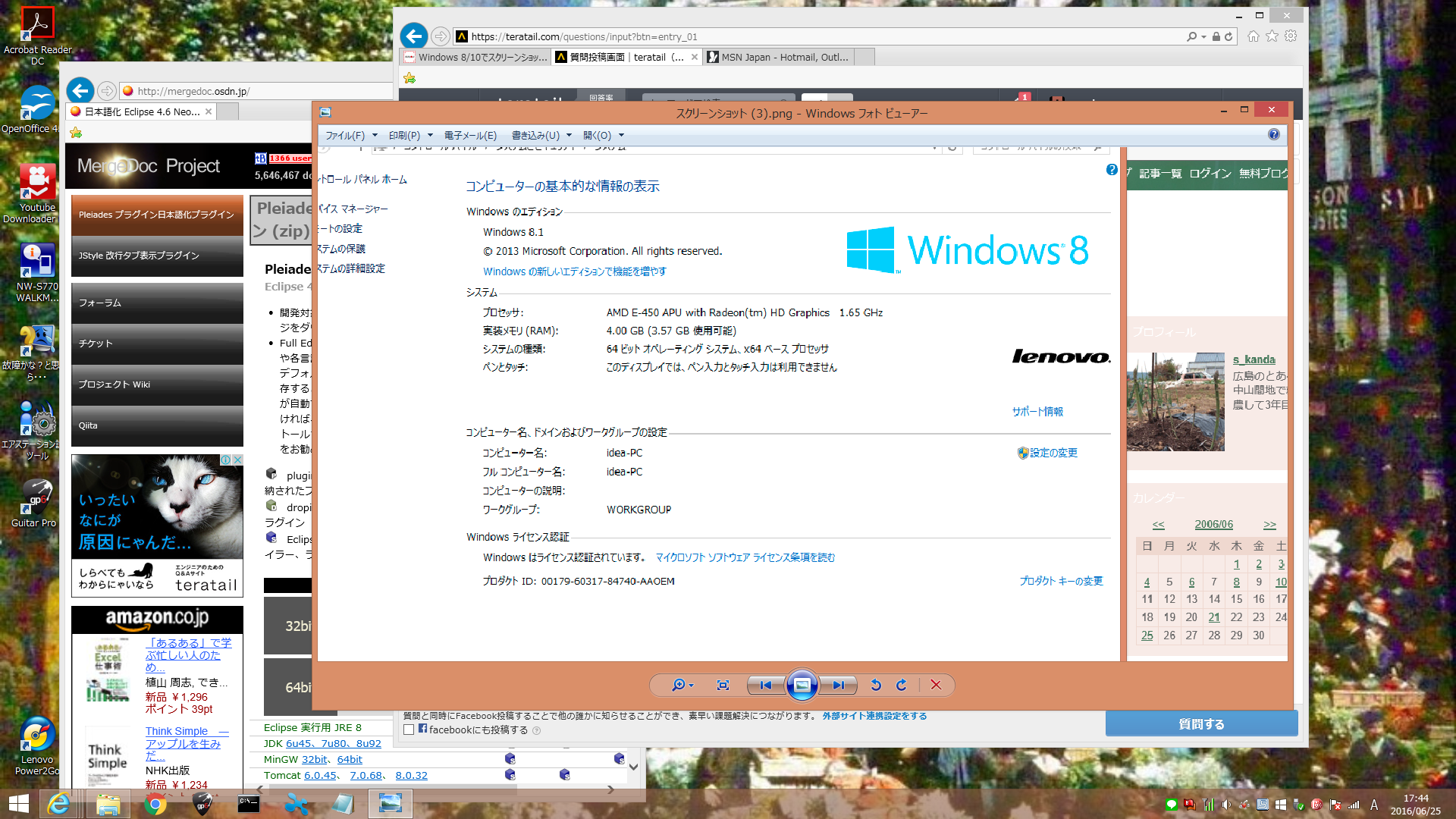This screenshot has width=1456, height=819.
Task: Expand the arrow next to 開く(O)
Action: click(621, 136)
